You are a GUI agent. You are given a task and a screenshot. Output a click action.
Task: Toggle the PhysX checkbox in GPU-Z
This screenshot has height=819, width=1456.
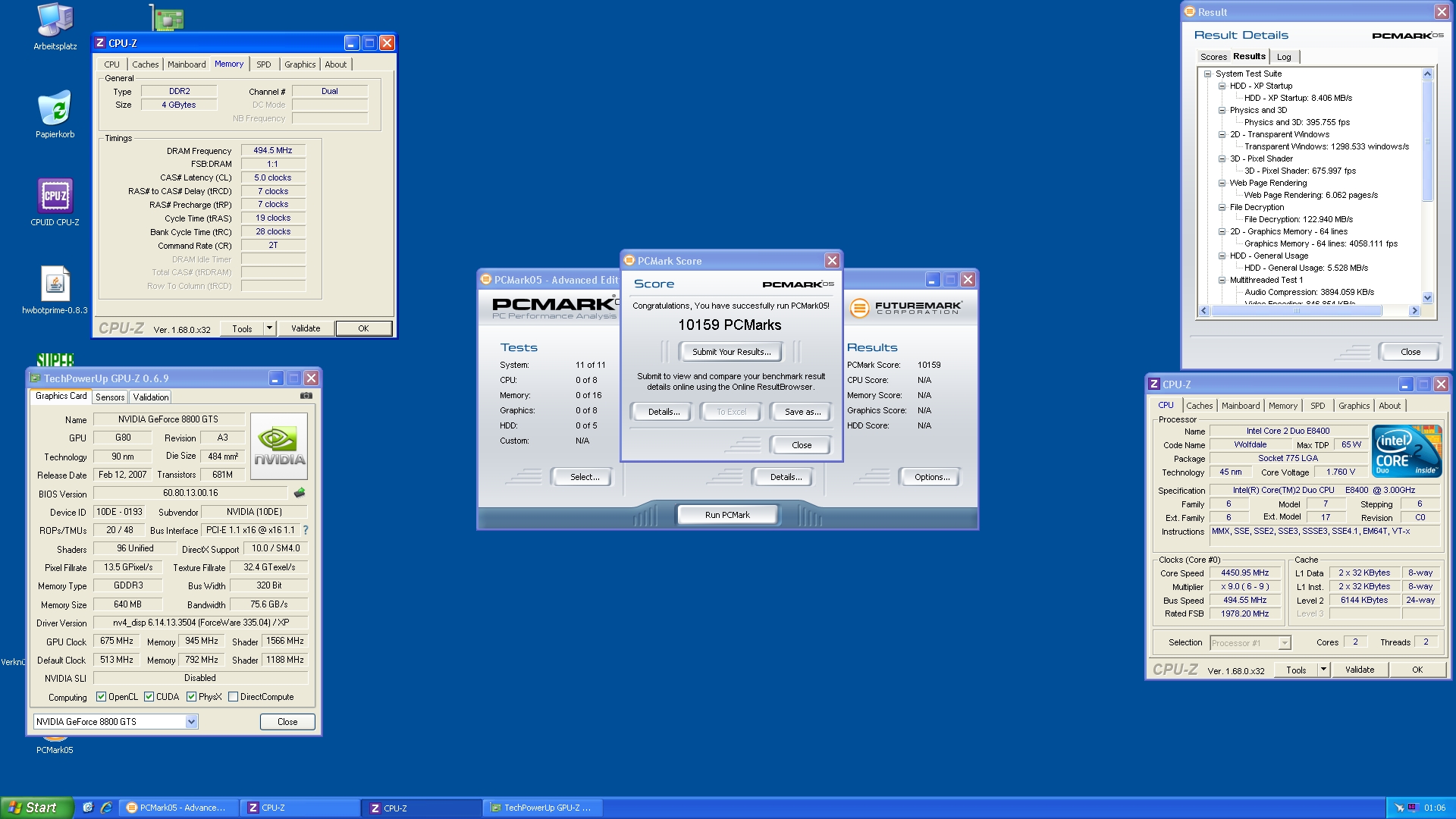pyautogui.click(x=191, y=697)
